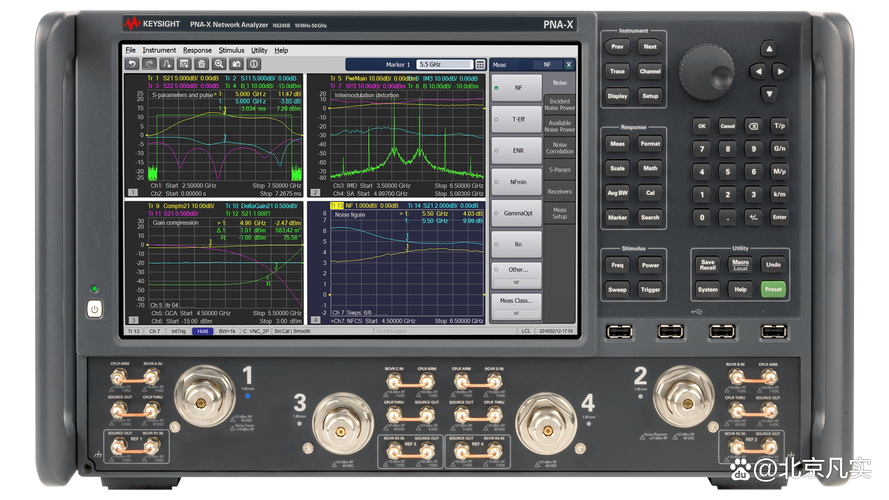The image size is (889, 500).
Task: Click the plus/minus sign key
Action: click(x=753, y=217)
